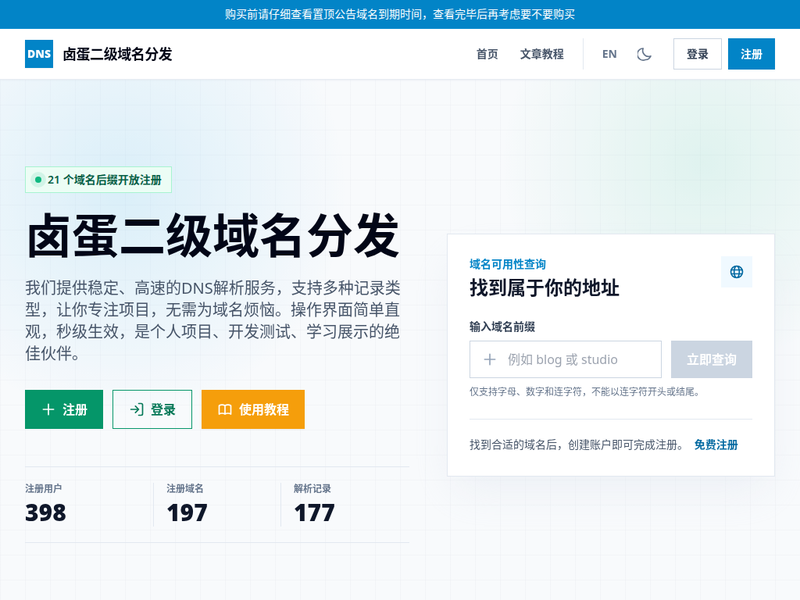Click the 输入域名前缀 label
800x600 pixels.
(502, 327)
